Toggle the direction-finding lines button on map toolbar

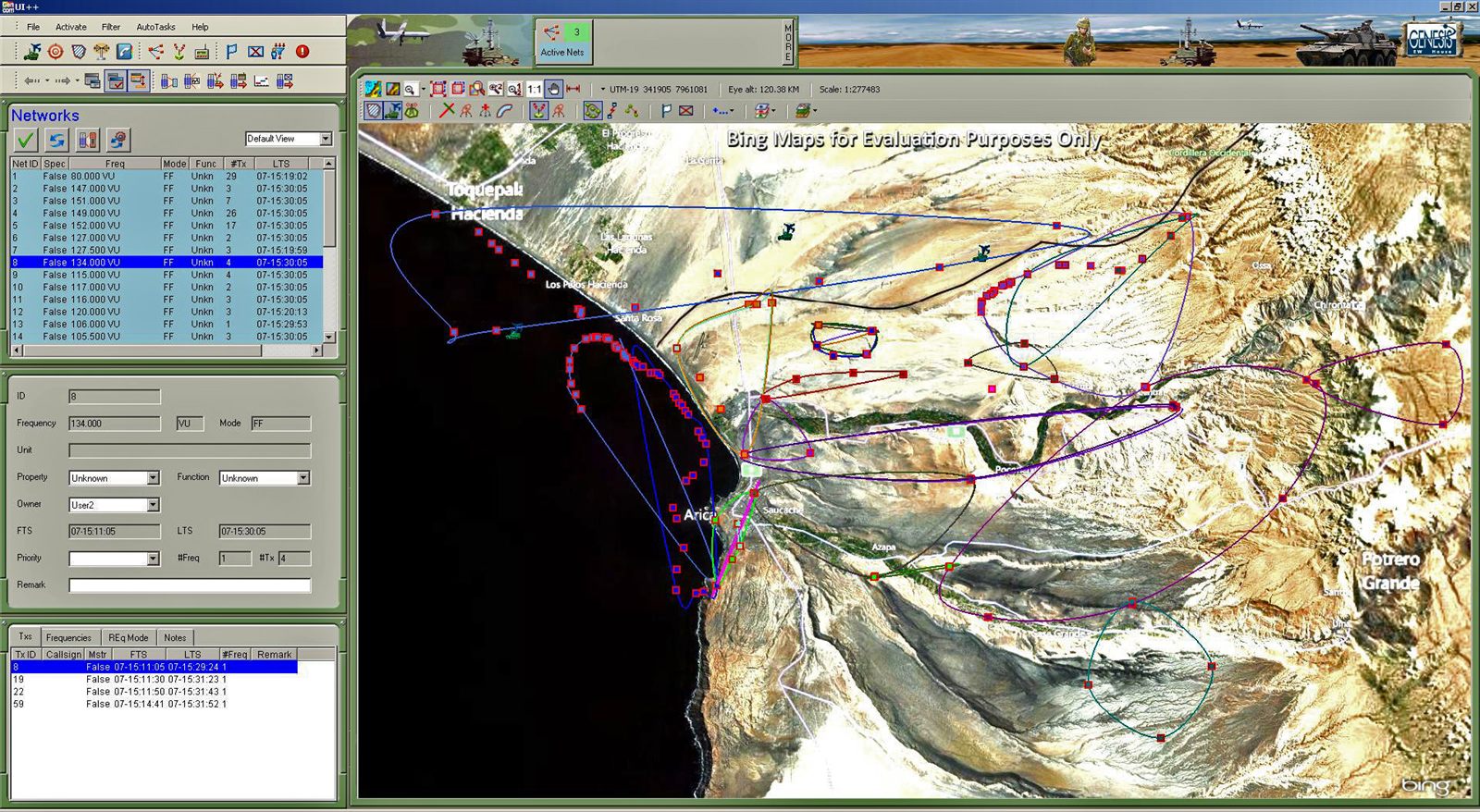(x=538, y=111)
